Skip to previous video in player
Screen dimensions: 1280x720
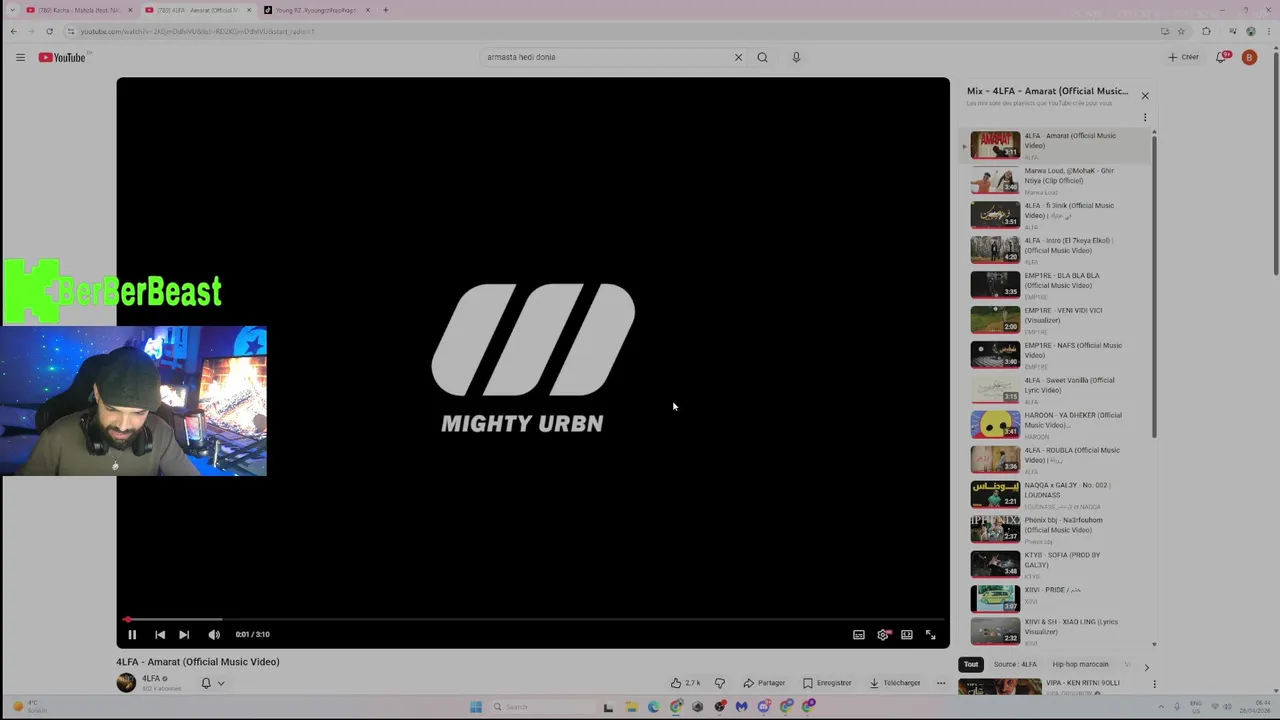click(160, 634)
